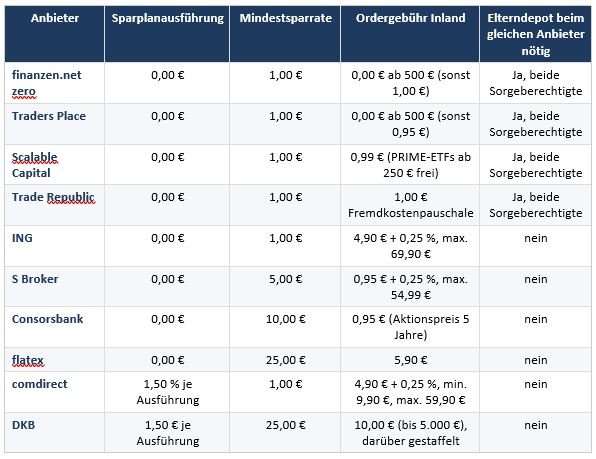Click the Elterndepot beim gleichen Anbieter header
The height and width of the screenshot is (459, 596).
[536, 34]
